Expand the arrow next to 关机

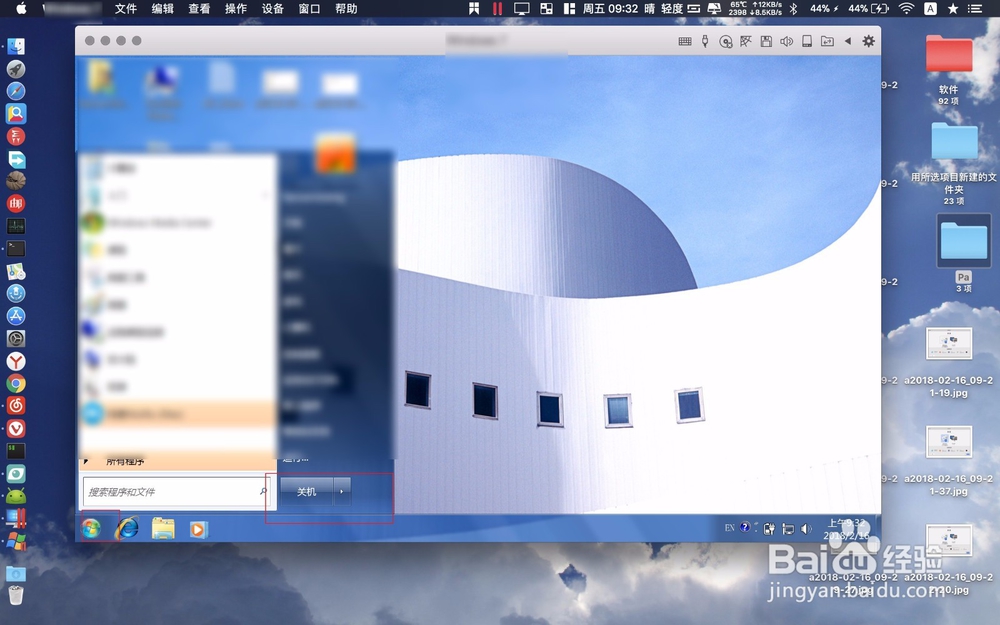point(342,492)
